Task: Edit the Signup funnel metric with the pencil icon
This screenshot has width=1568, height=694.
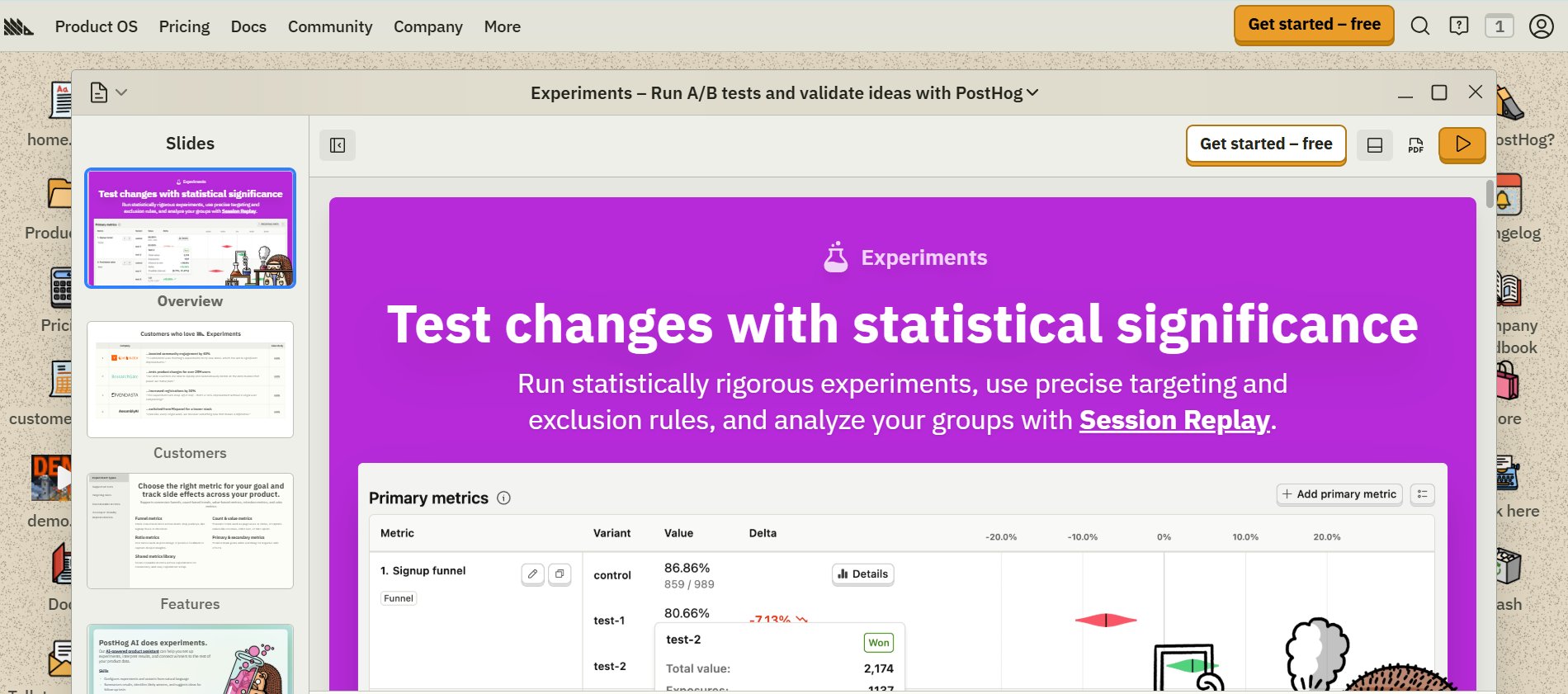Action: tap(533, 574)
